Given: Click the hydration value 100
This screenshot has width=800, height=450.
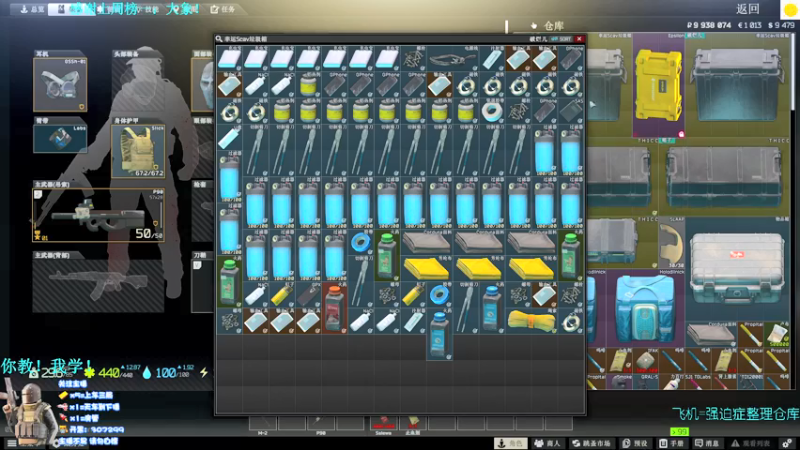Looking at the screenshot, I should click(165, 373).
